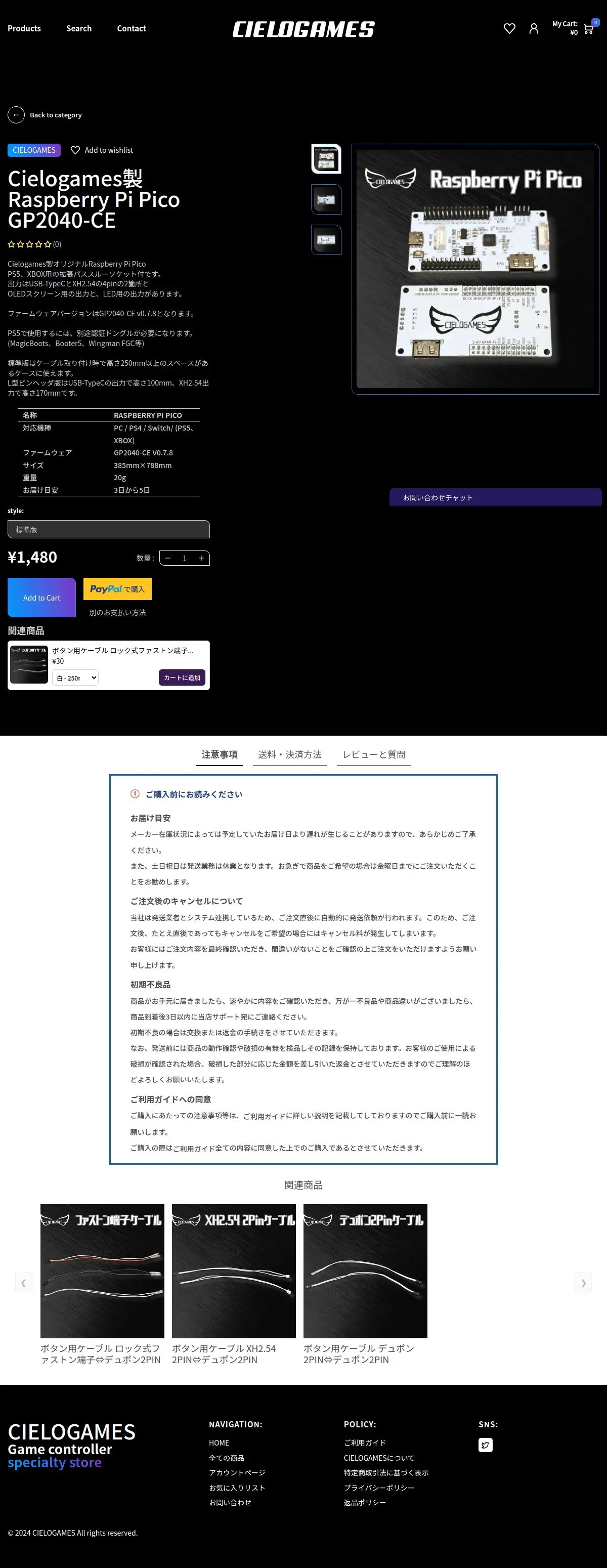Click the 385mm×788mm size cell
607x1568 pixels.
click(143, 465)
